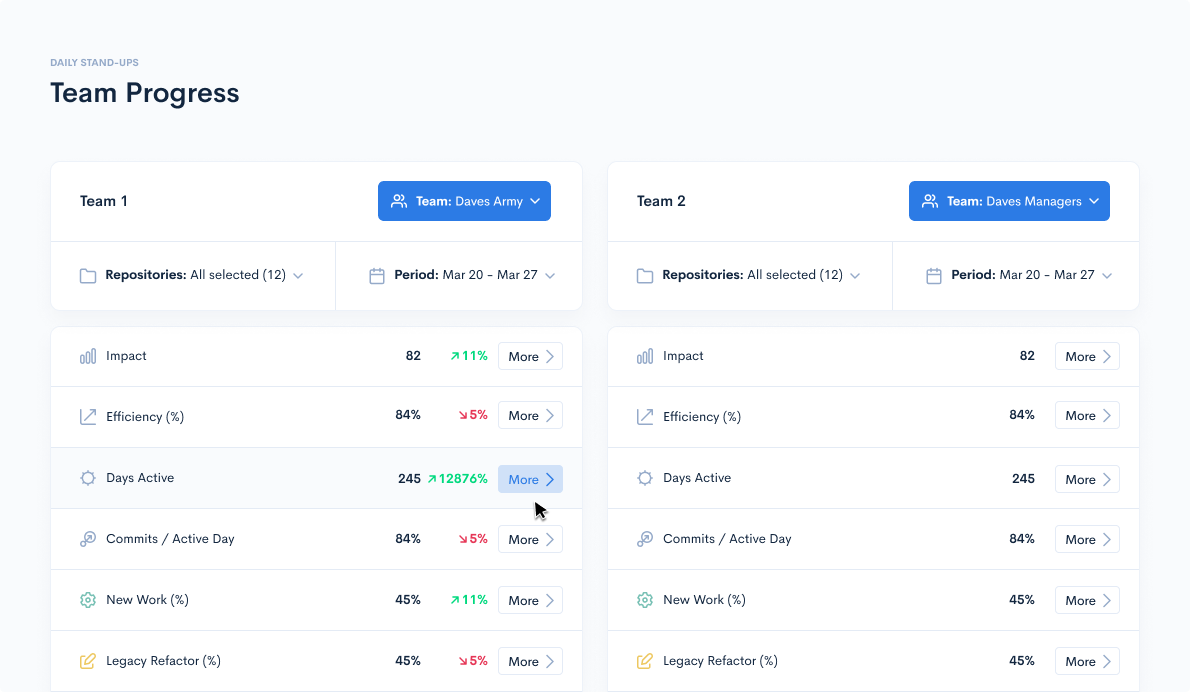
Task: Click the Commits / Active Day icon in Team 1
Action: 88,540
